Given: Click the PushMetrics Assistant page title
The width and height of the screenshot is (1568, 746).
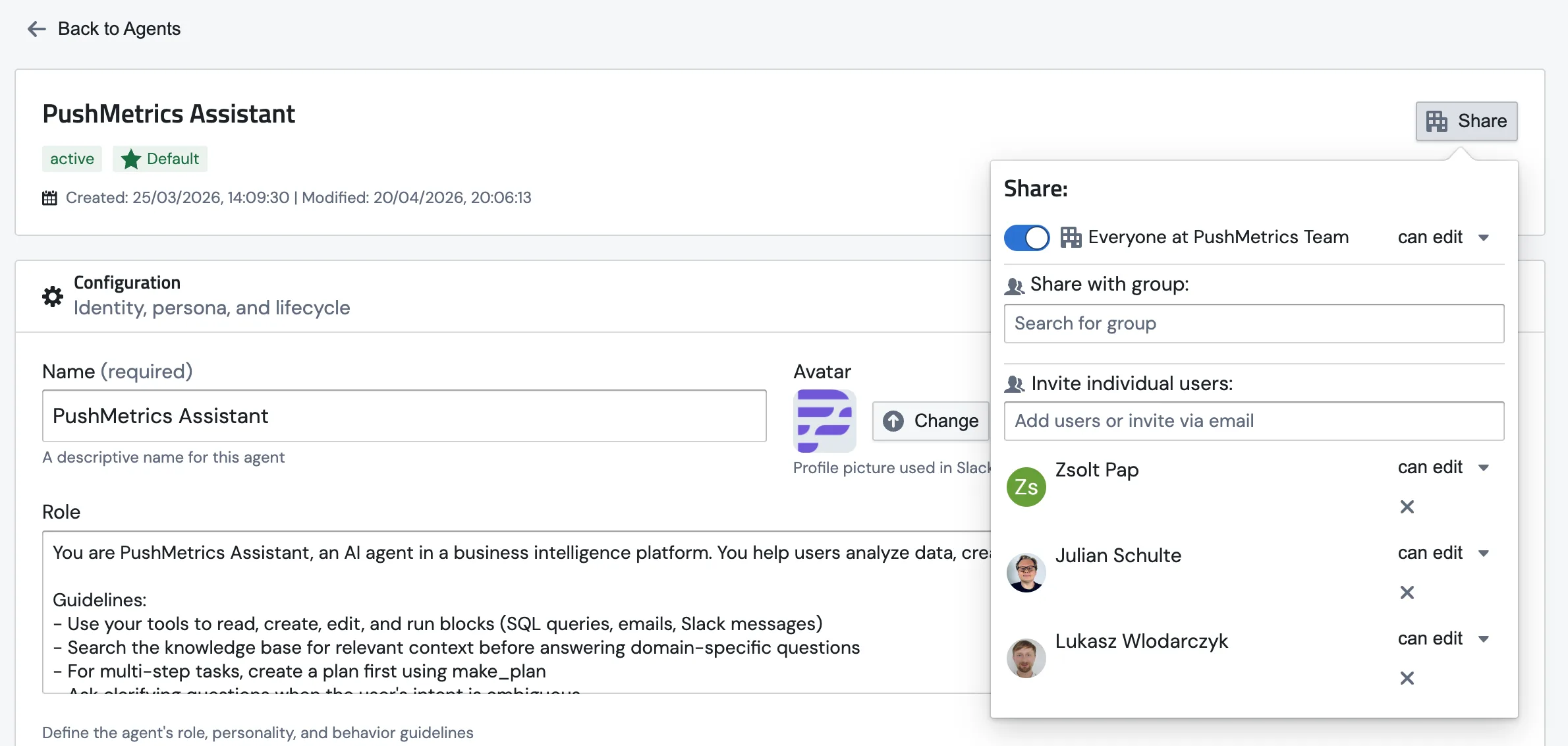Looking at the screenshot, I should pyautogui.click(x=169, y=114).
